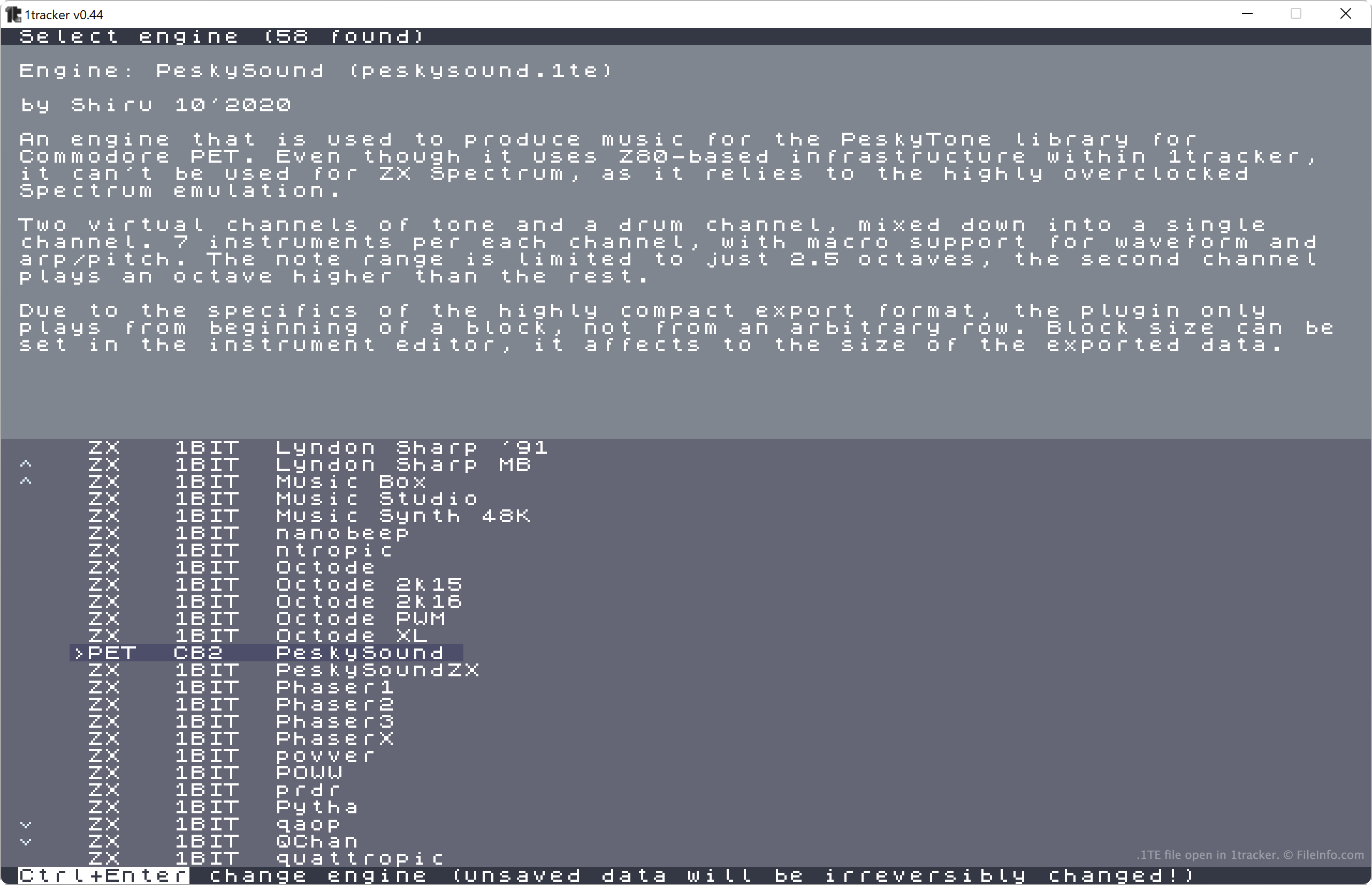Click the scroll-down caret beside qaop

click(x=25, y=825)
